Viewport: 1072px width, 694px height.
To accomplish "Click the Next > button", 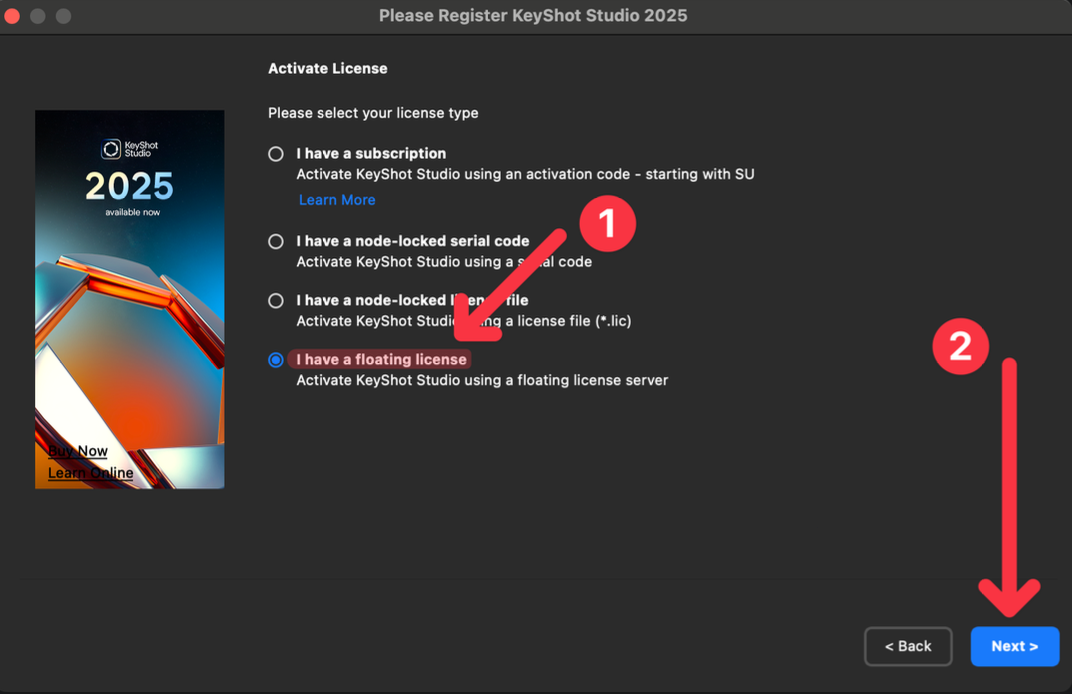I will pos(1014,646).
